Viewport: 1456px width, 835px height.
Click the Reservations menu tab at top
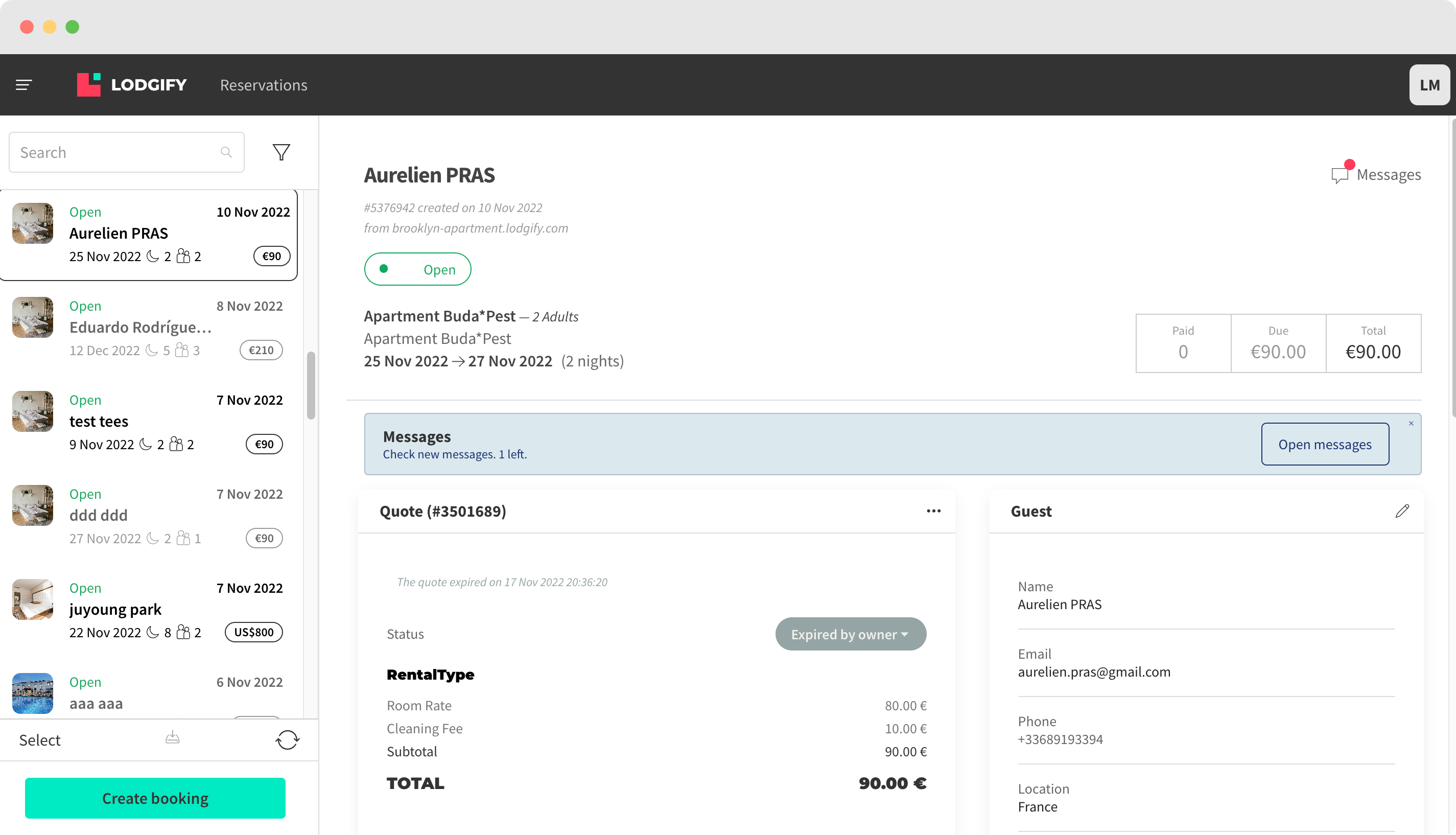(263, 85)
